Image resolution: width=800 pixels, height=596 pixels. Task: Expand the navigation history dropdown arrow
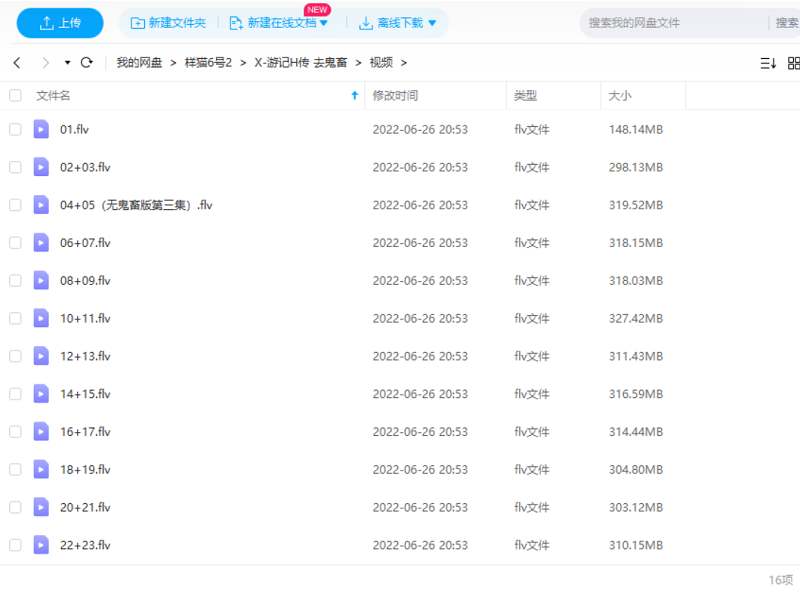pos(67,63)
